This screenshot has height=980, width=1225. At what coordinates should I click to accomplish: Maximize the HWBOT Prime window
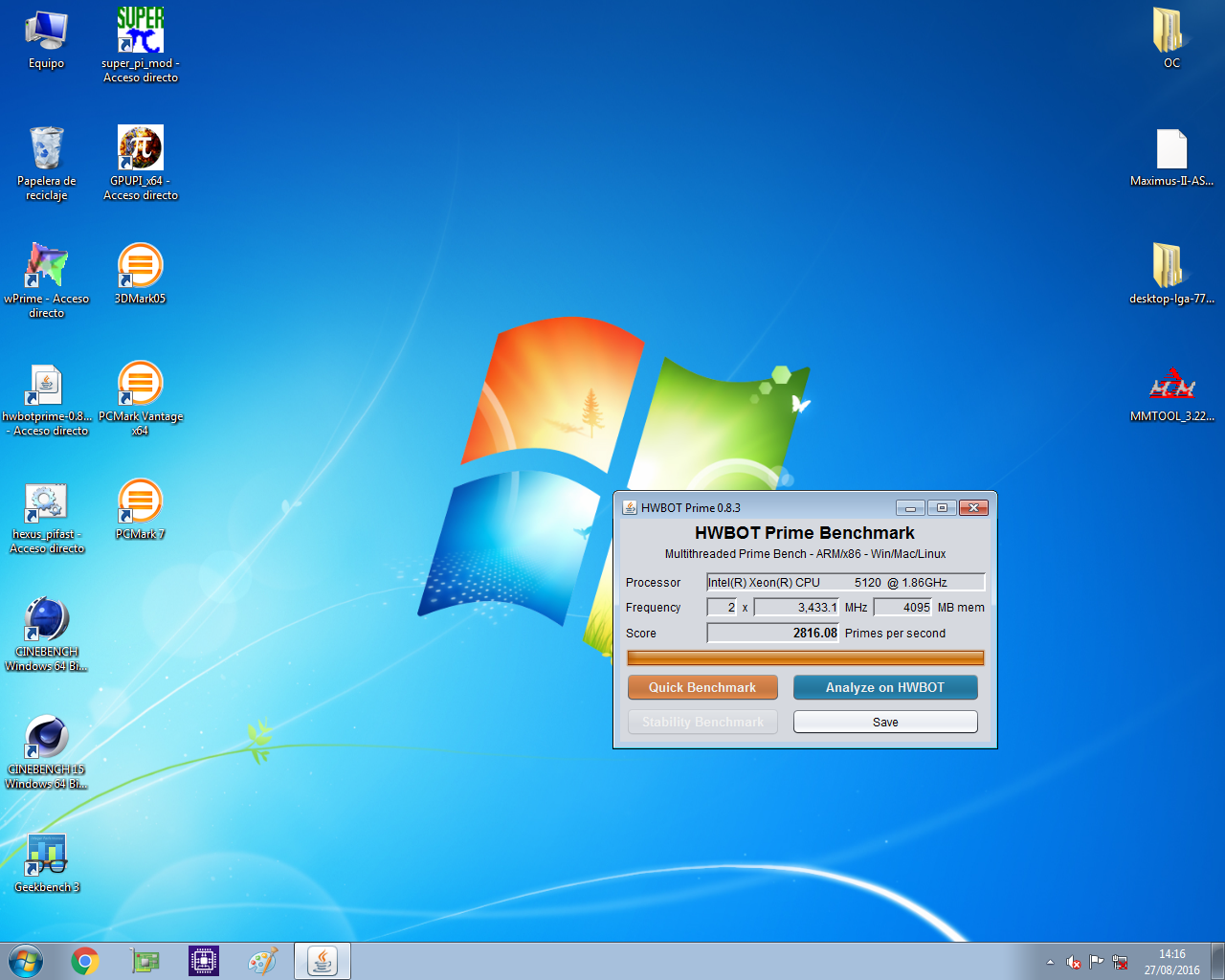coord(942,507)
